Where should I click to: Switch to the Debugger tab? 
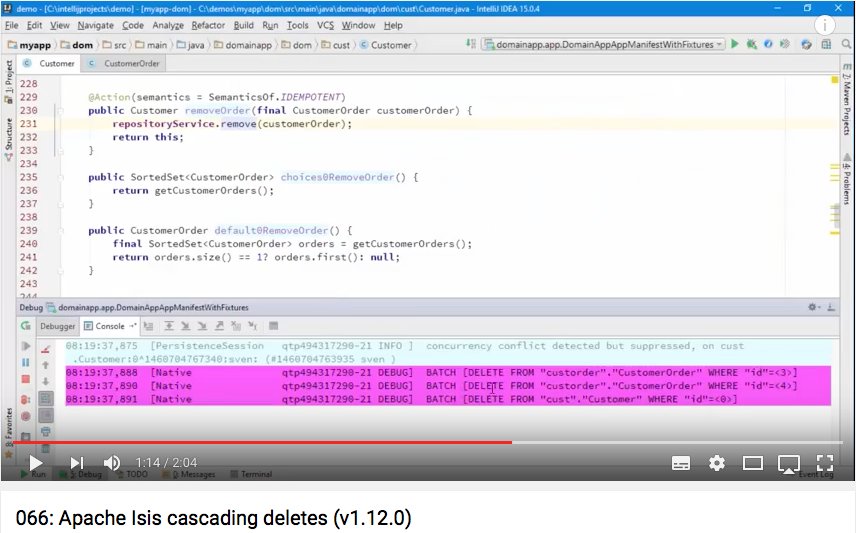(57, 326)
